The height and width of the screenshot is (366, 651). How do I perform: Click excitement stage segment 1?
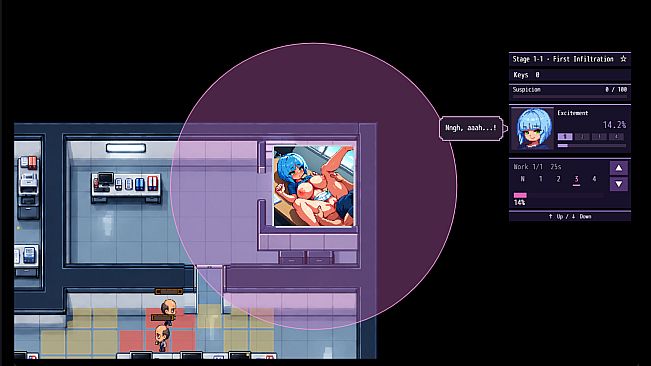tap(565, 137)
